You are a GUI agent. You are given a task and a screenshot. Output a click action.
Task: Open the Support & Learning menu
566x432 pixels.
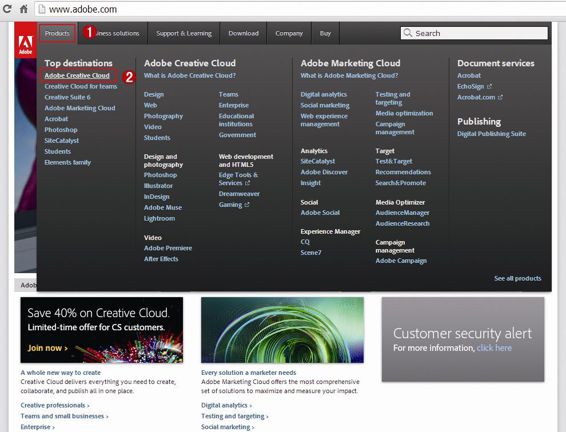(x=184, y=33)
